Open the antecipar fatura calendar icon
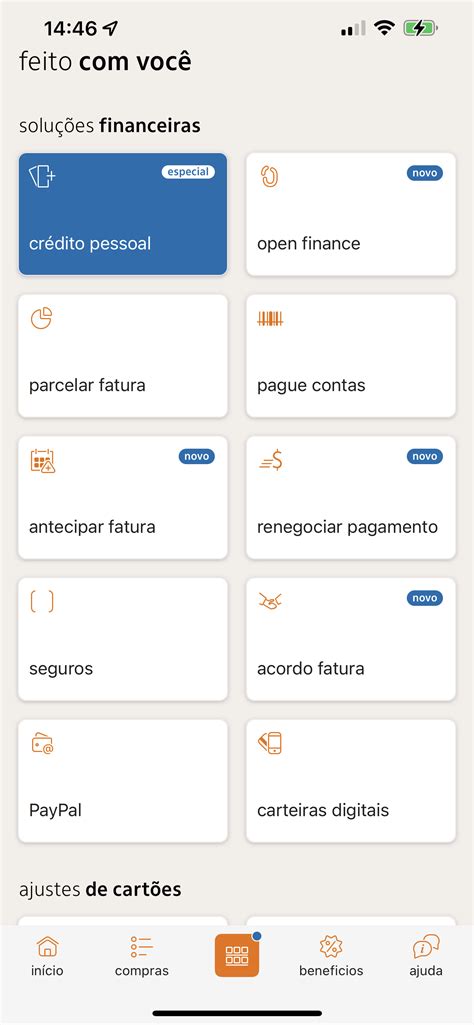This screenshot has height=1025, width=474. pos(42,461)
